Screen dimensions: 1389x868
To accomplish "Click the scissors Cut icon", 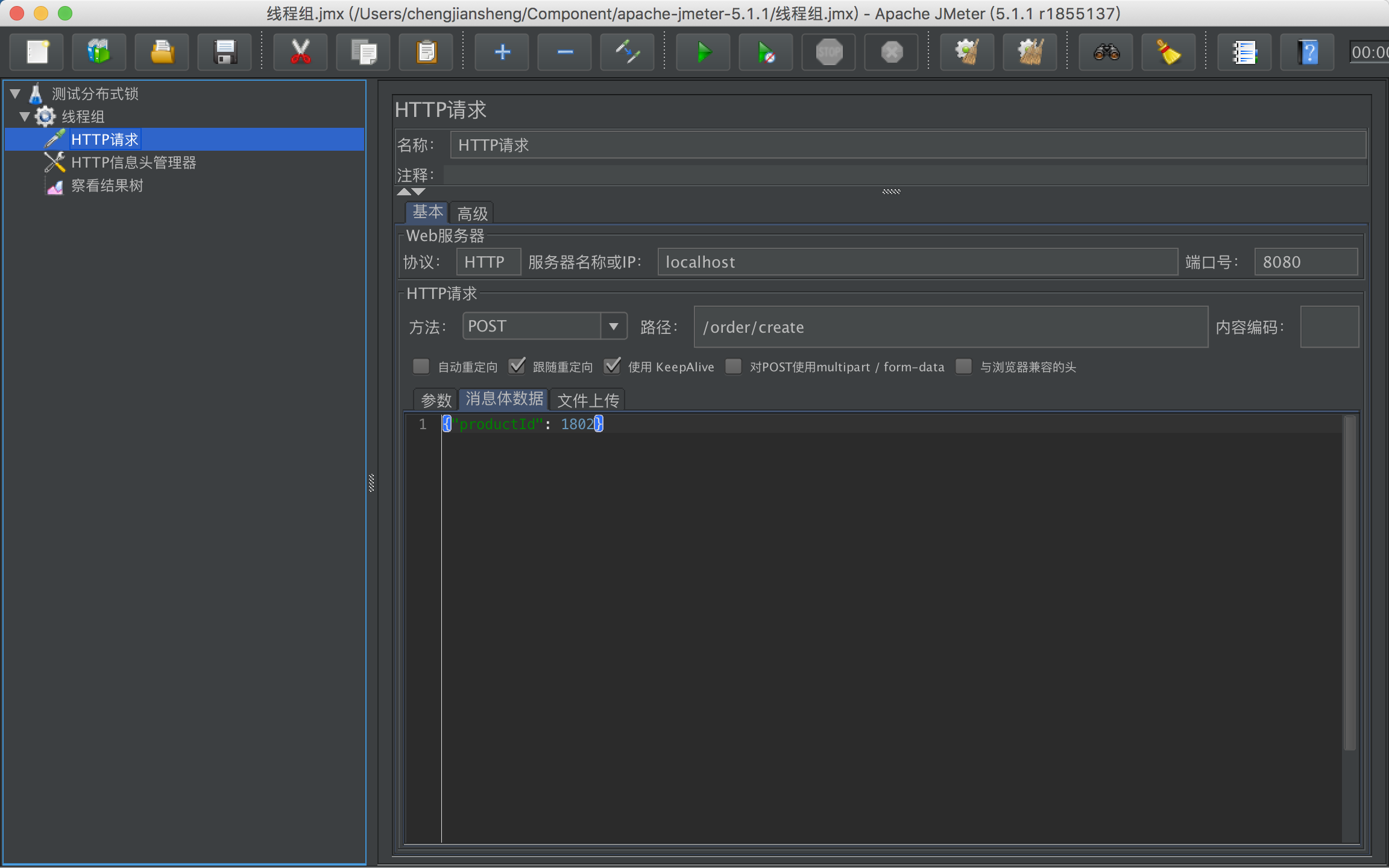I will point(300,52).
